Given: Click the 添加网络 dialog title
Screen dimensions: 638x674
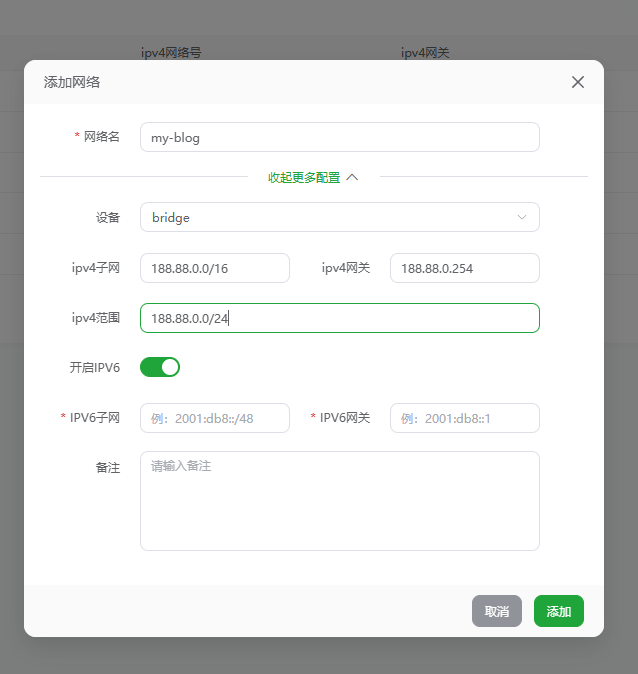Looking at the screenshot, I should 72,82.
